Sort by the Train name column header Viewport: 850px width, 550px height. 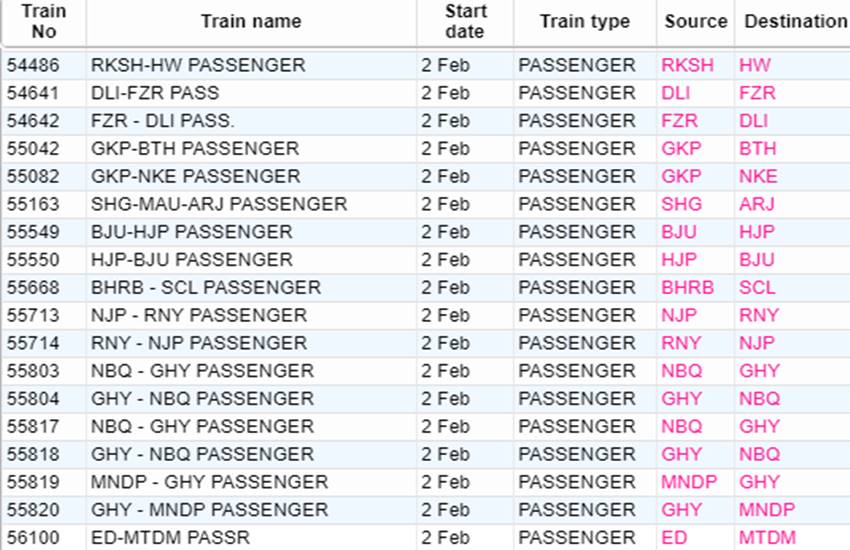point(251,22)
